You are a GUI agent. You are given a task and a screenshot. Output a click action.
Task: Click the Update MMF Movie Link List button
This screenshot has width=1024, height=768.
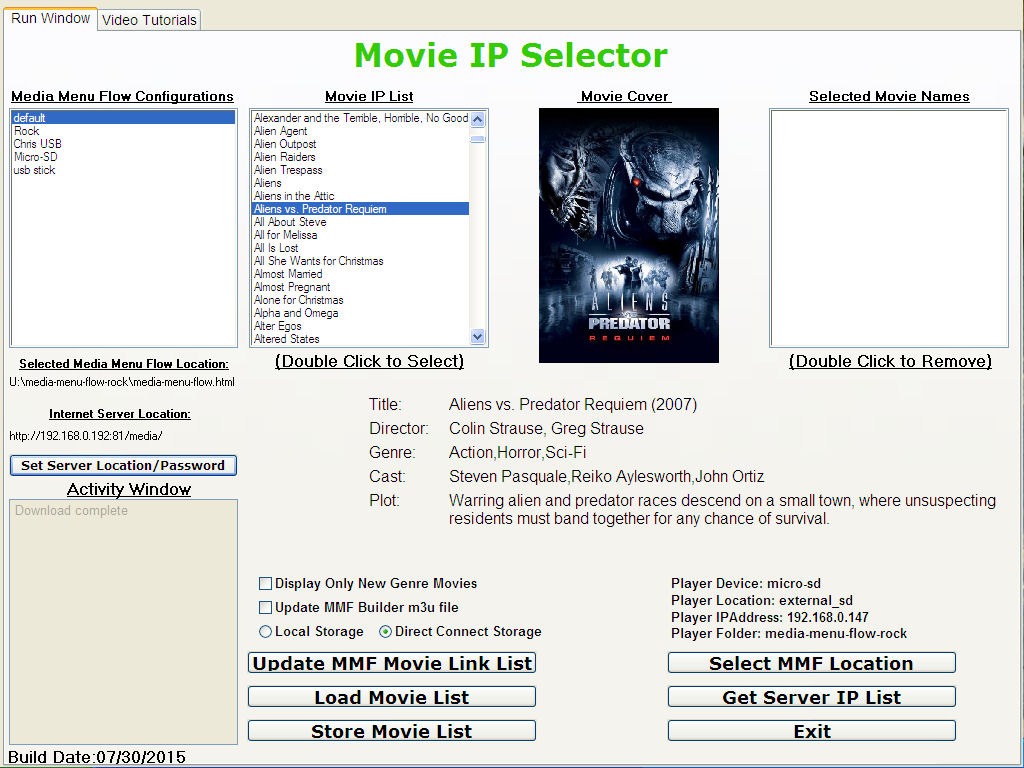[392, 663]
